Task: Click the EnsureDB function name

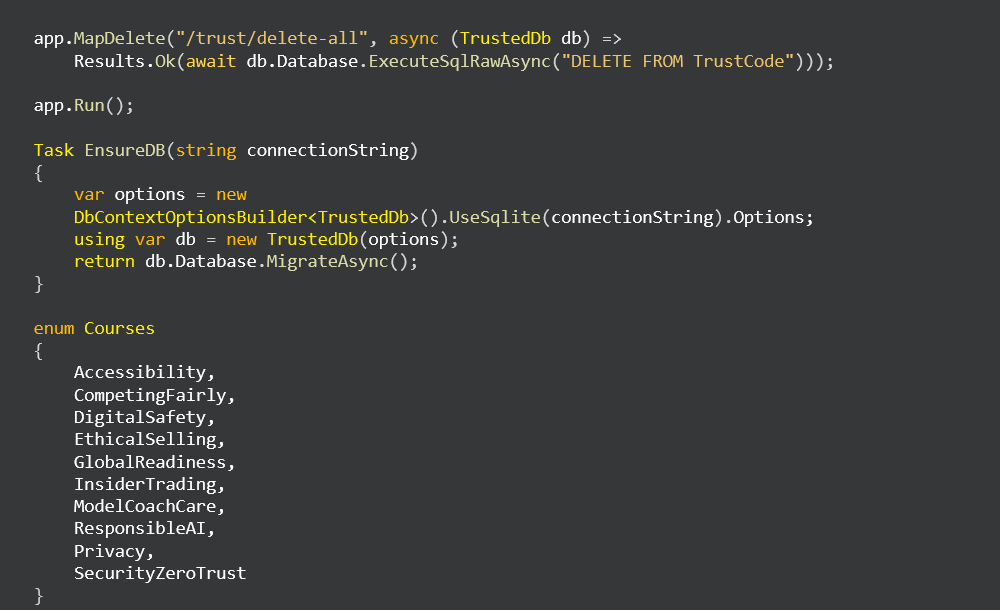Action: (124, 150)
